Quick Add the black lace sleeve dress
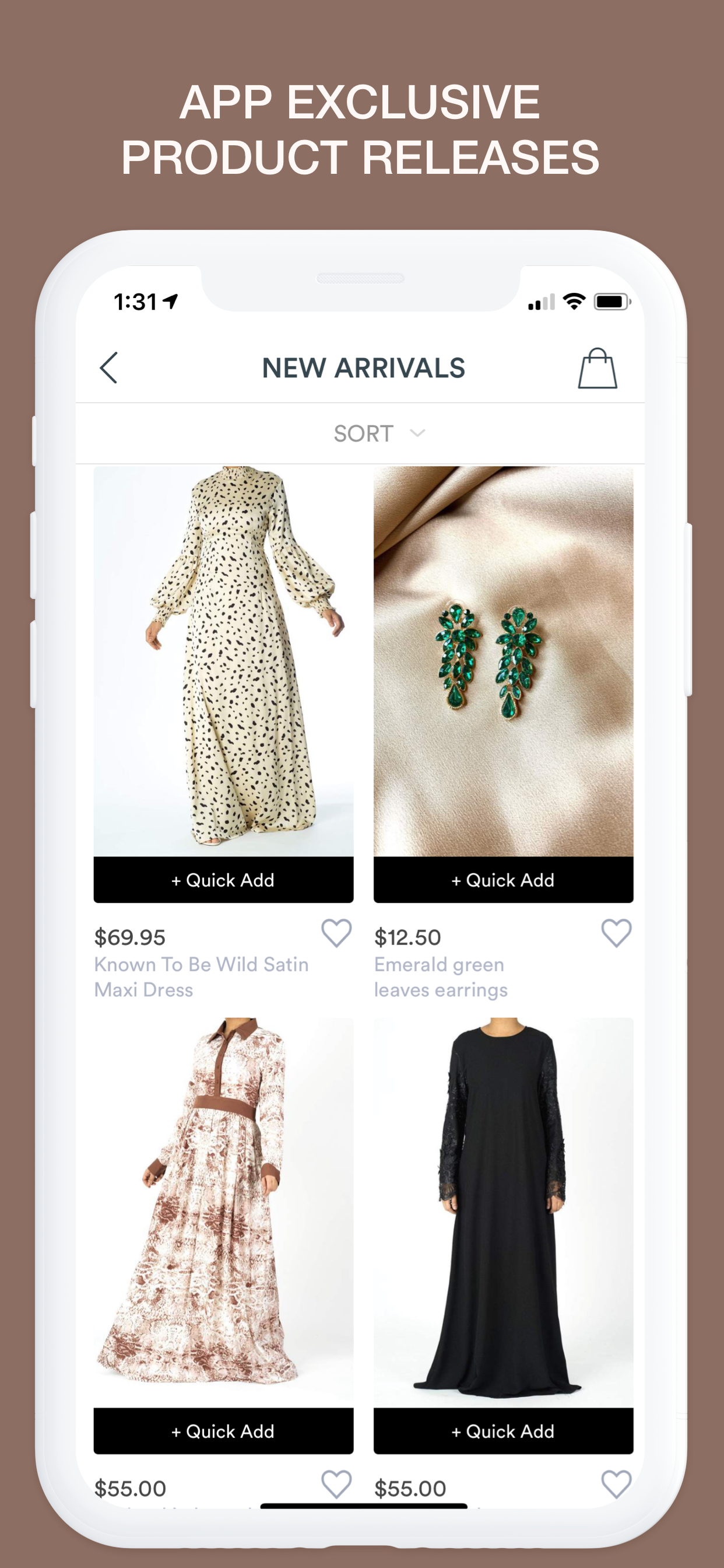The height and width of the screenshot is (1568, 724). click(503, 1430)
